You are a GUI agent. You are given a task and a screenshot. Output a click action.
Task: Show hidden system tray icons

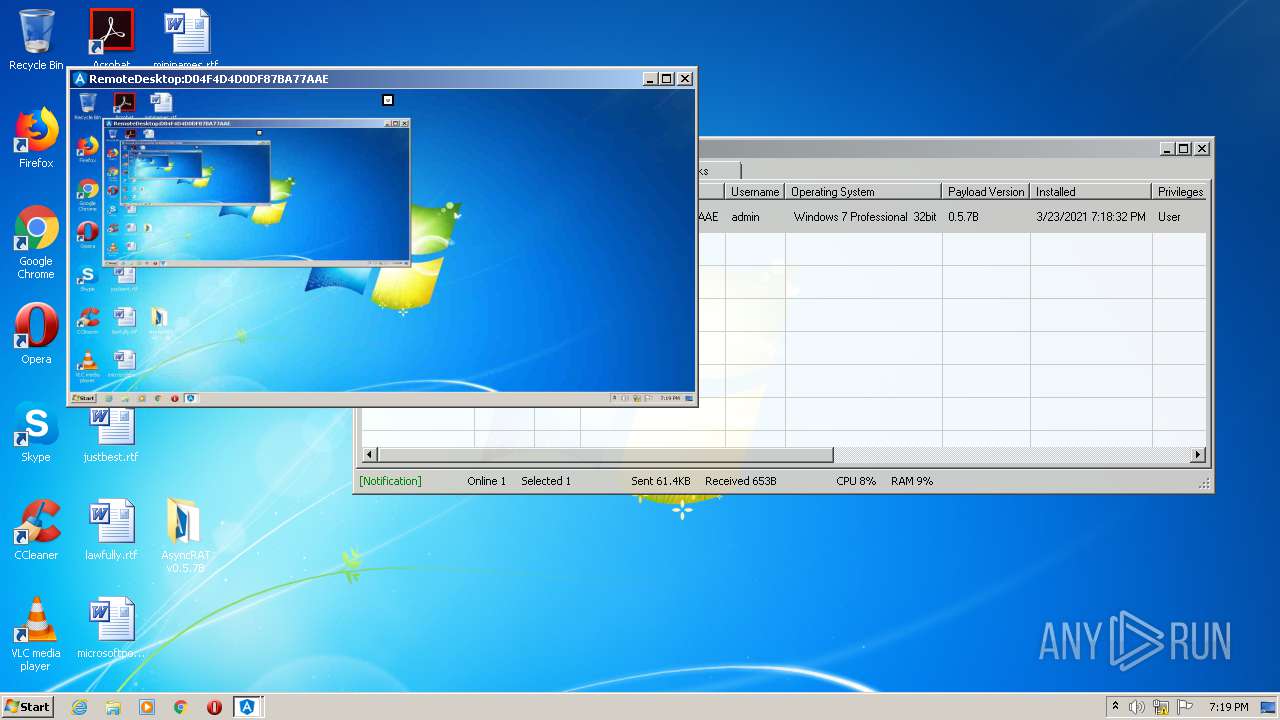point(1115,707)
